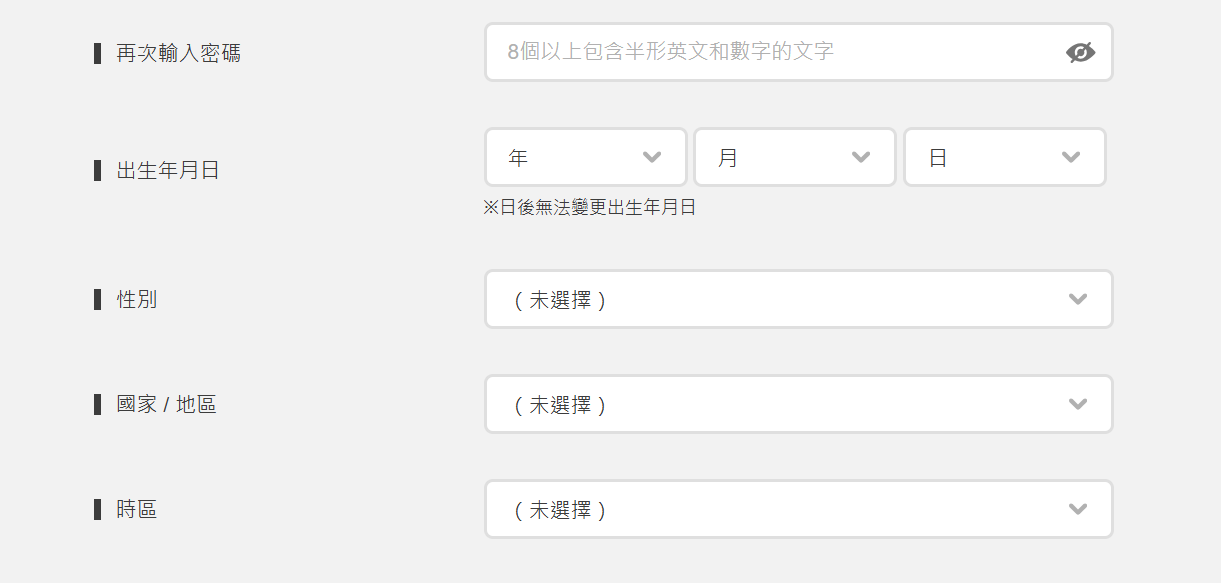This screenshot has width=1221, height=583.
Task: Open the 年 (year) dropdown
Action: point(585,157)
